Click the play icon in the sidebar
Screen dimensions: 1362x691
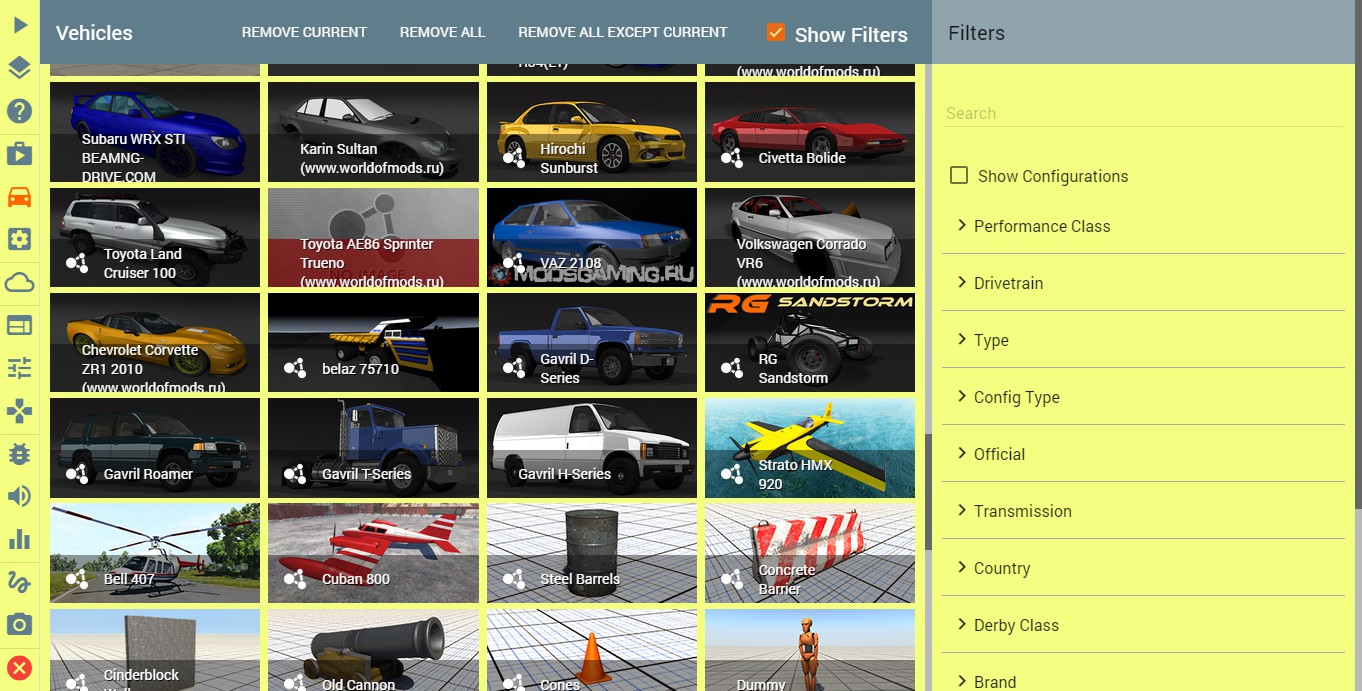coord(20,25)
